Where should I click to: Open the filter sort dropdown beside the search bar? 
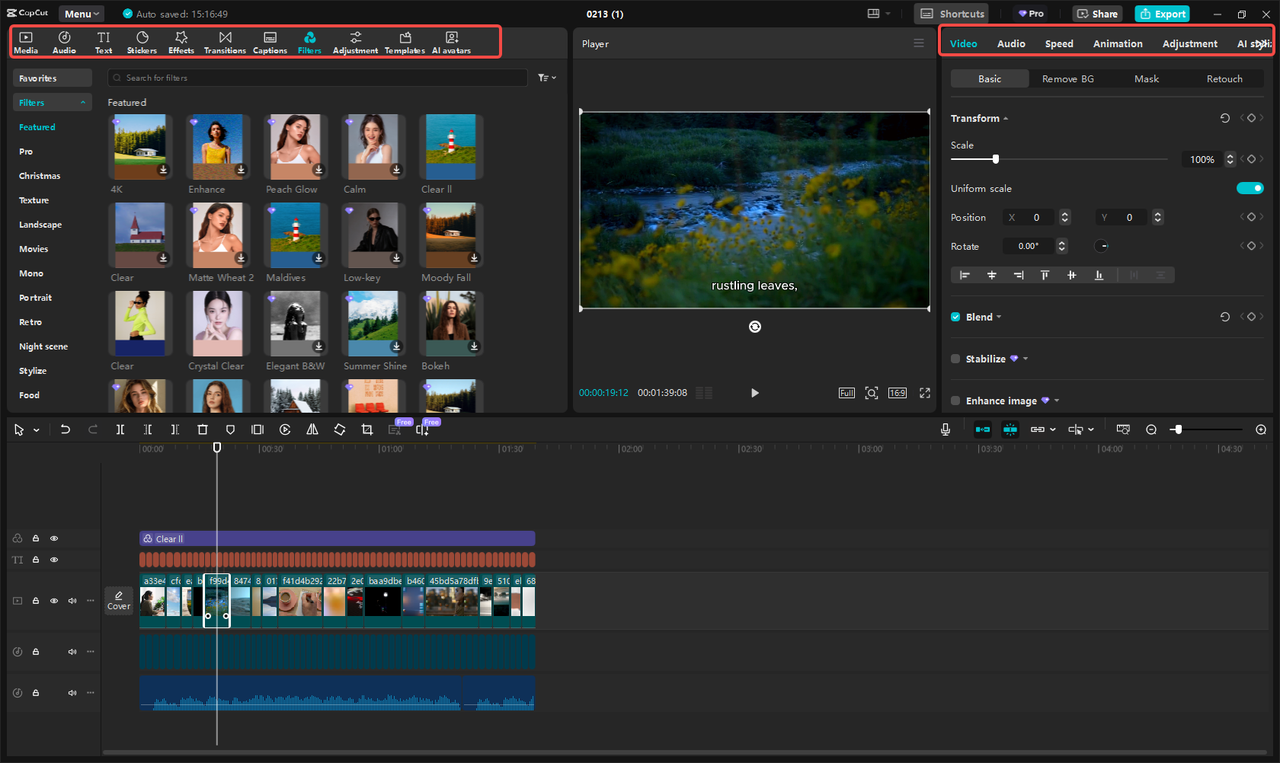[546, 77]
